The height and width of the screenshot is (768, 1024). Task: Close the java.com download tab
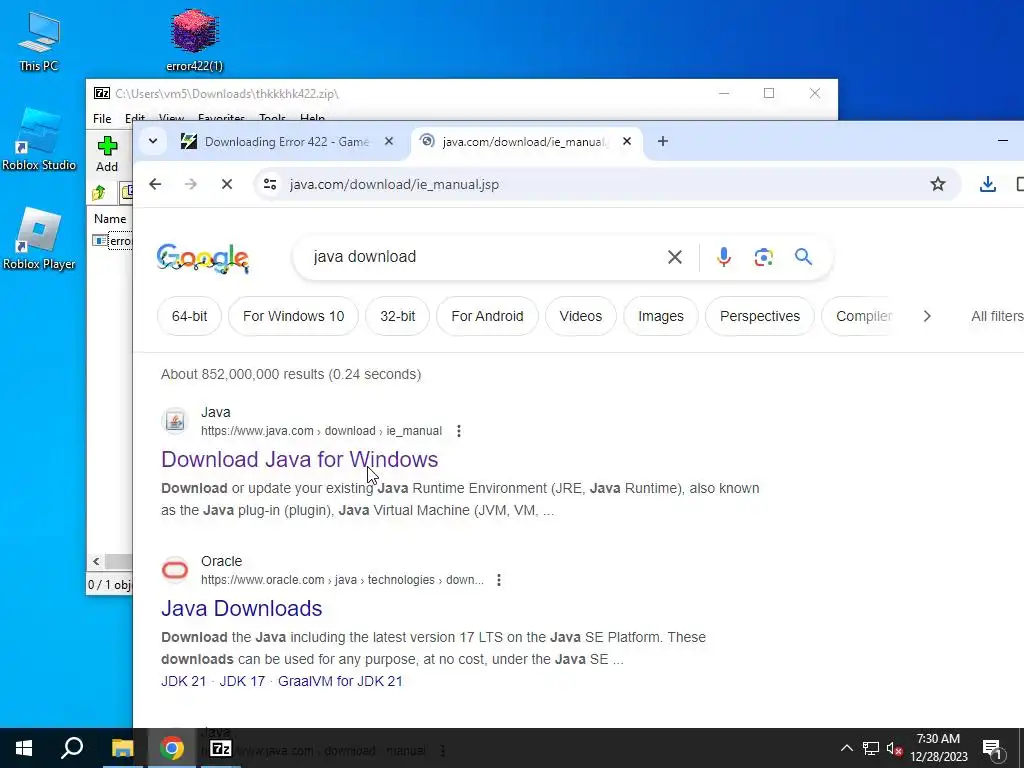pyautogui.click(x=626, y=141)
